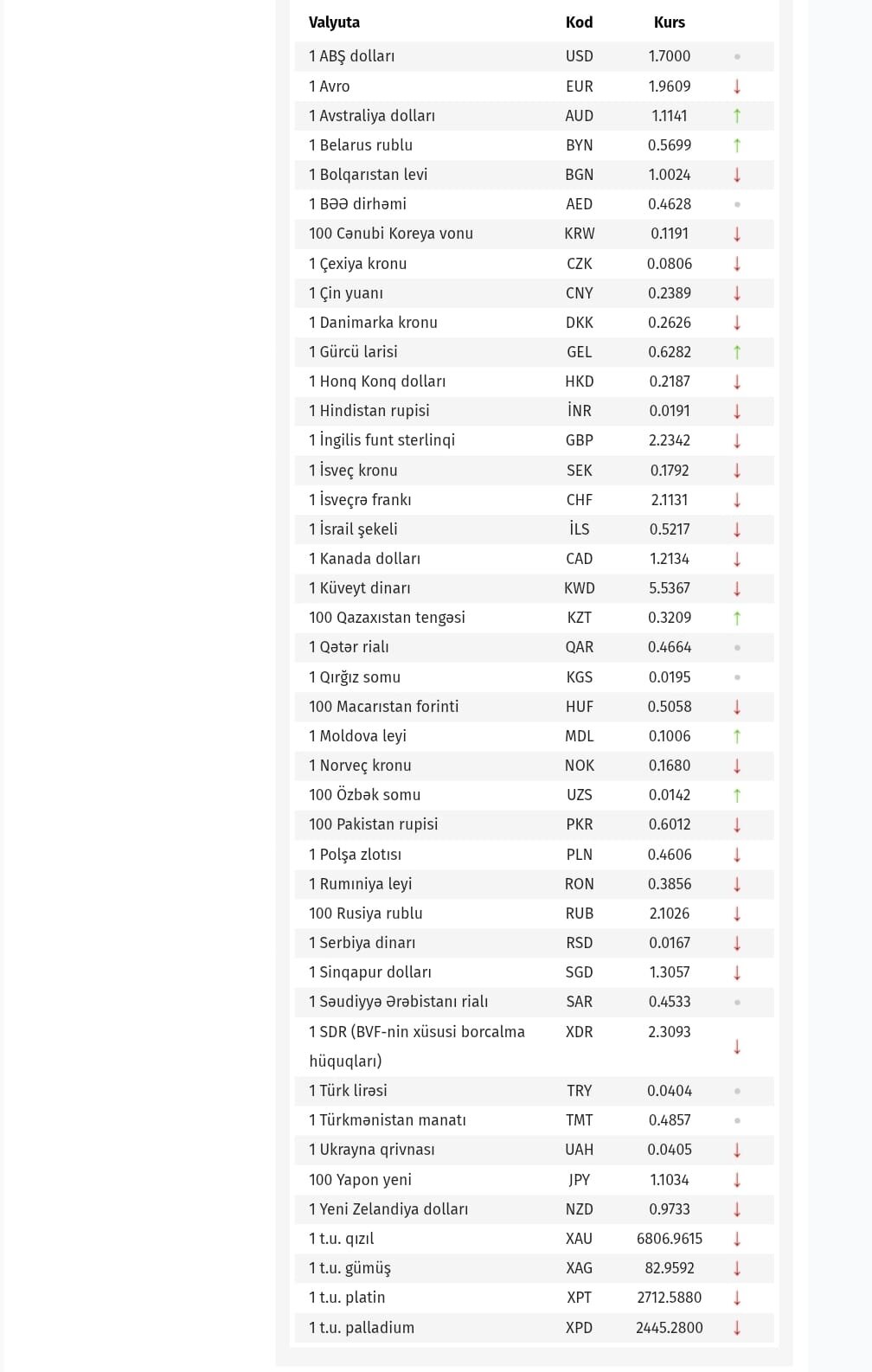Click the green up arrow for MDL
Image resolution: width=872 pixels, height=1372 pixels.
[737, 736]
